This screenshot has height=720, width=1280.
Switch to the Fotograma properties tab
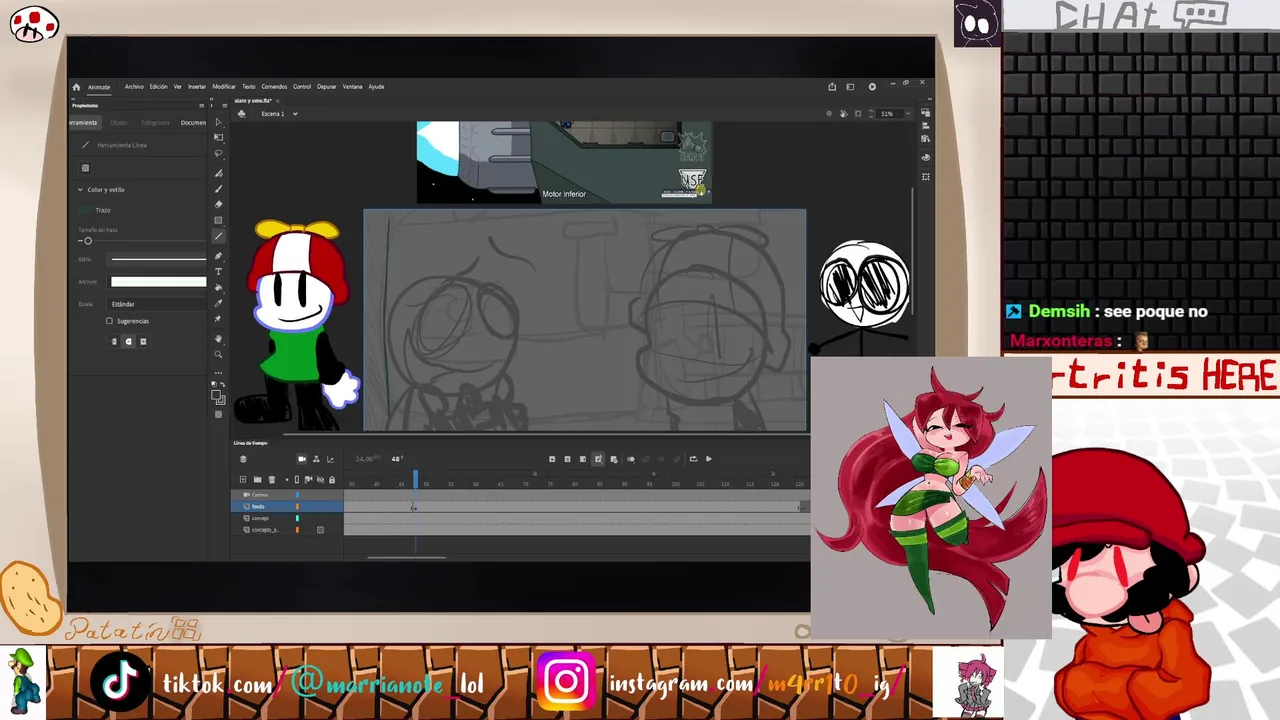pyautogui.click(x=155, y=122)
